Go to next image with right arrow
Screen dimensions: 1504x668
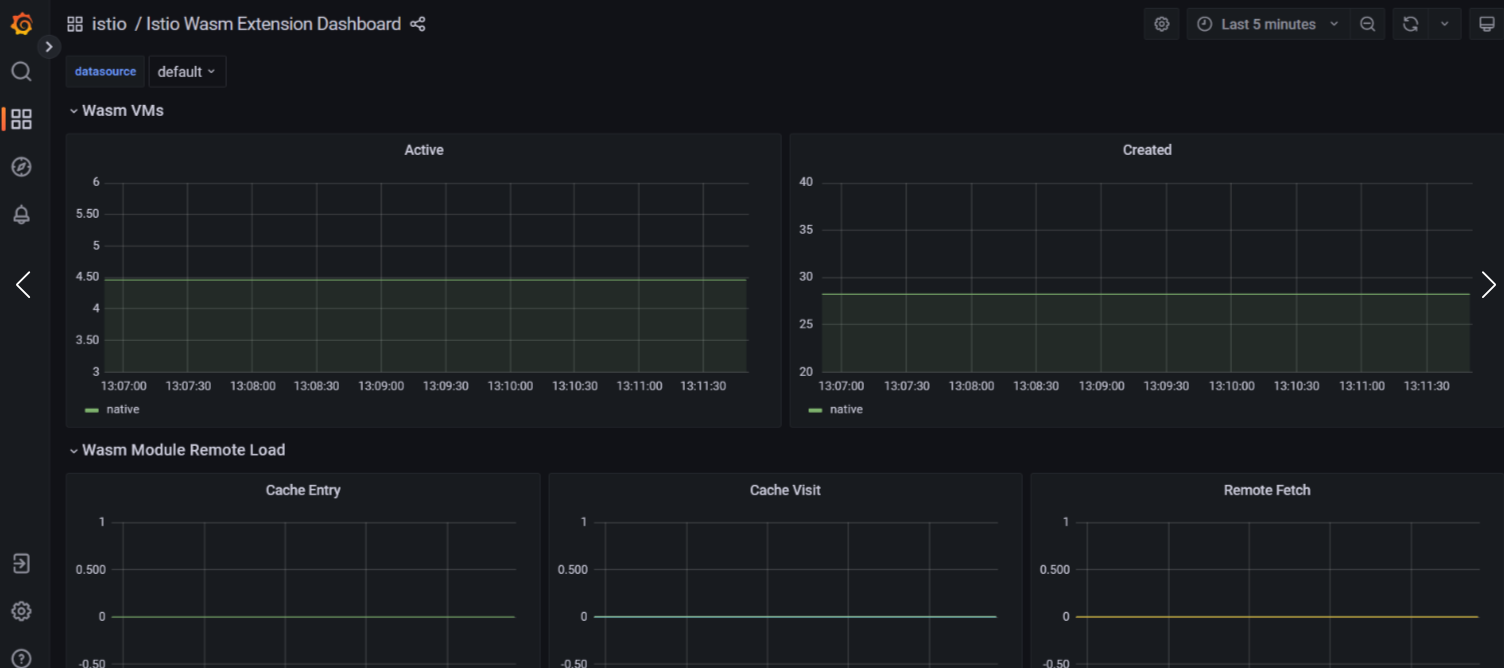coord(1488,285)
